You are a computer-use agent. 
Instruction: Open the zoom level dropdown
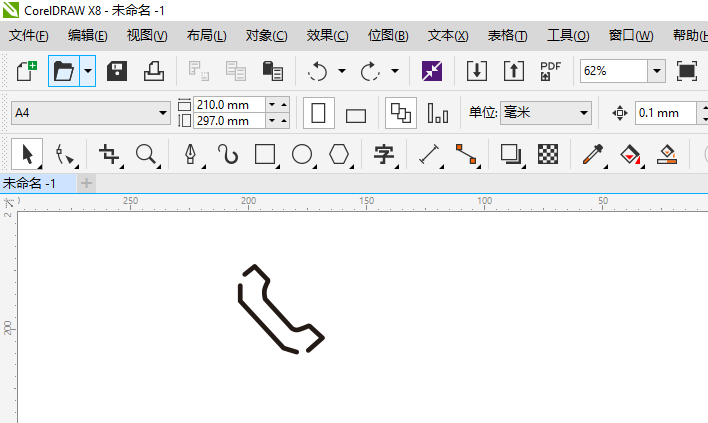[657, 71]
